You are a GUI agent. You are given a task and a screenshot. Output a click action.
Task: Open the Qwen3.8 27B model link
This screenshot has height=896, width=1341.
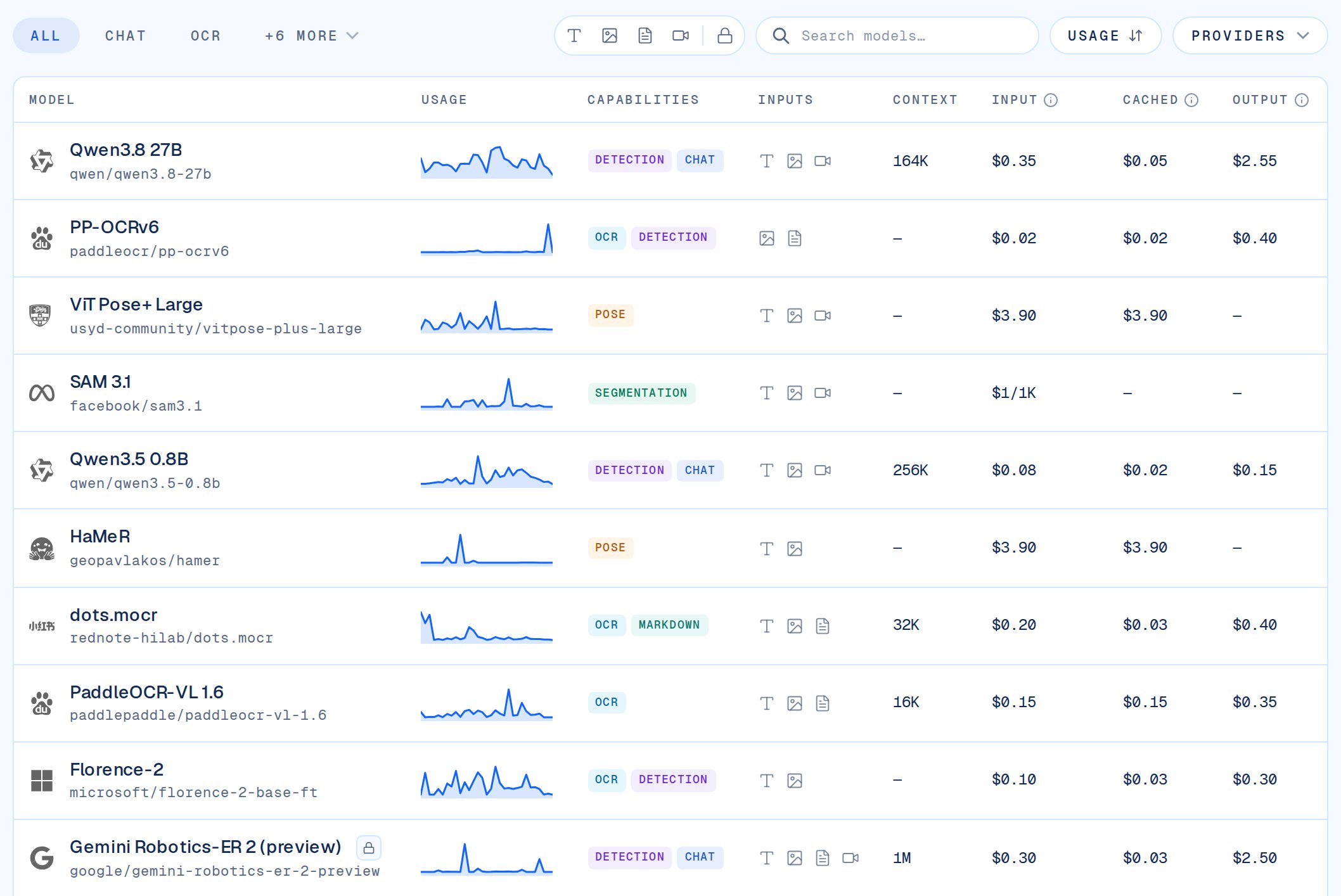pyautogui.click(x=126, y=150)
